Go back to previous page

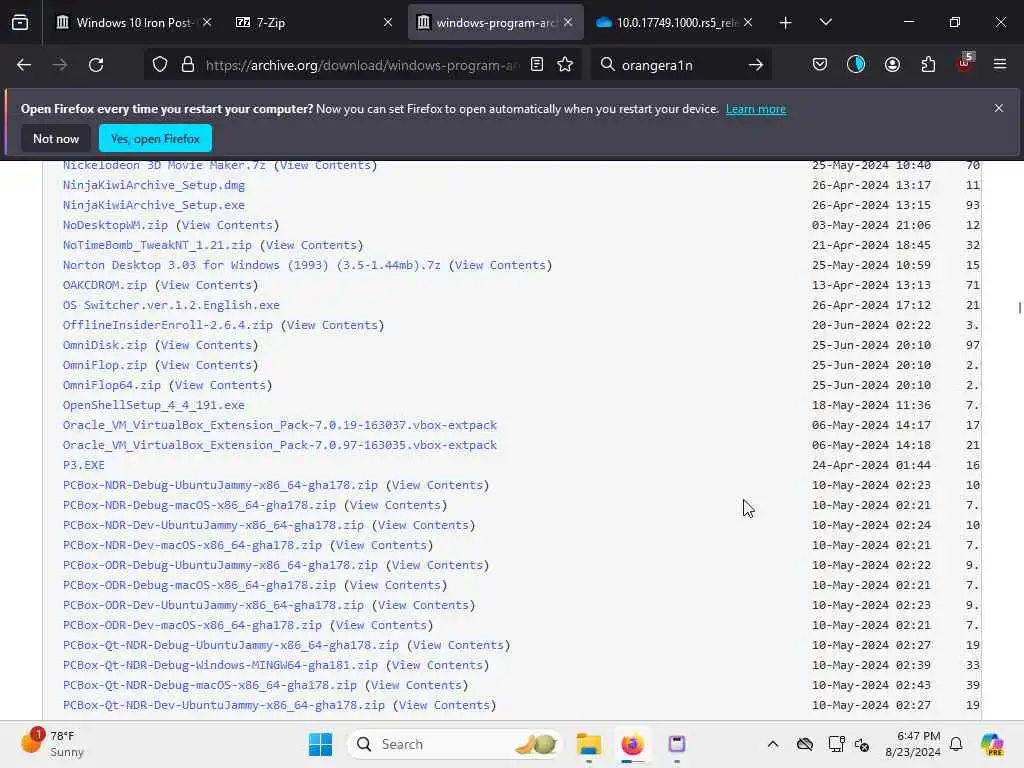pos(24,65)
